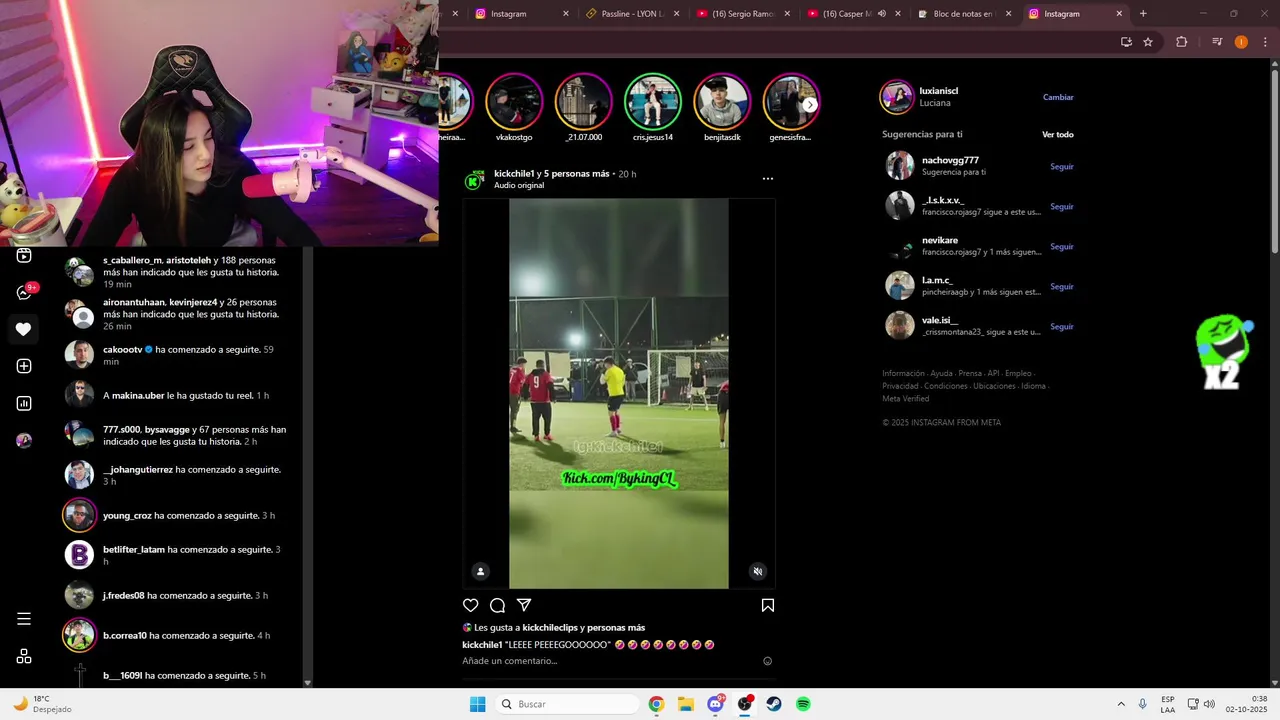
Task: Open Discord from the taskbar
Action: 716,704
